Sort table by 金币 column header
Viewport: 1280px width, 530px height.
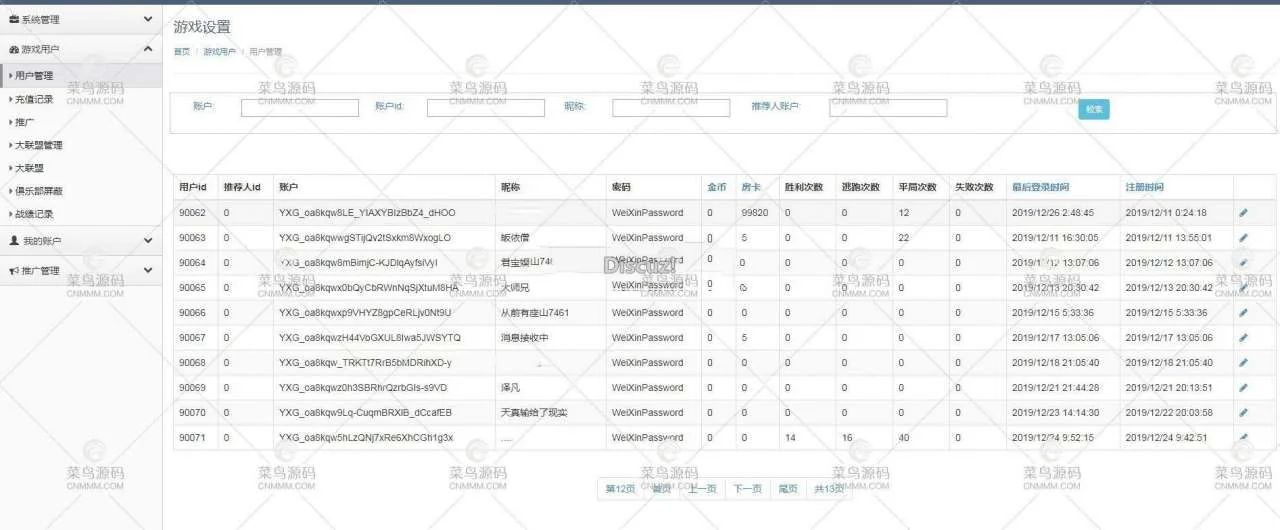[716, 187]
